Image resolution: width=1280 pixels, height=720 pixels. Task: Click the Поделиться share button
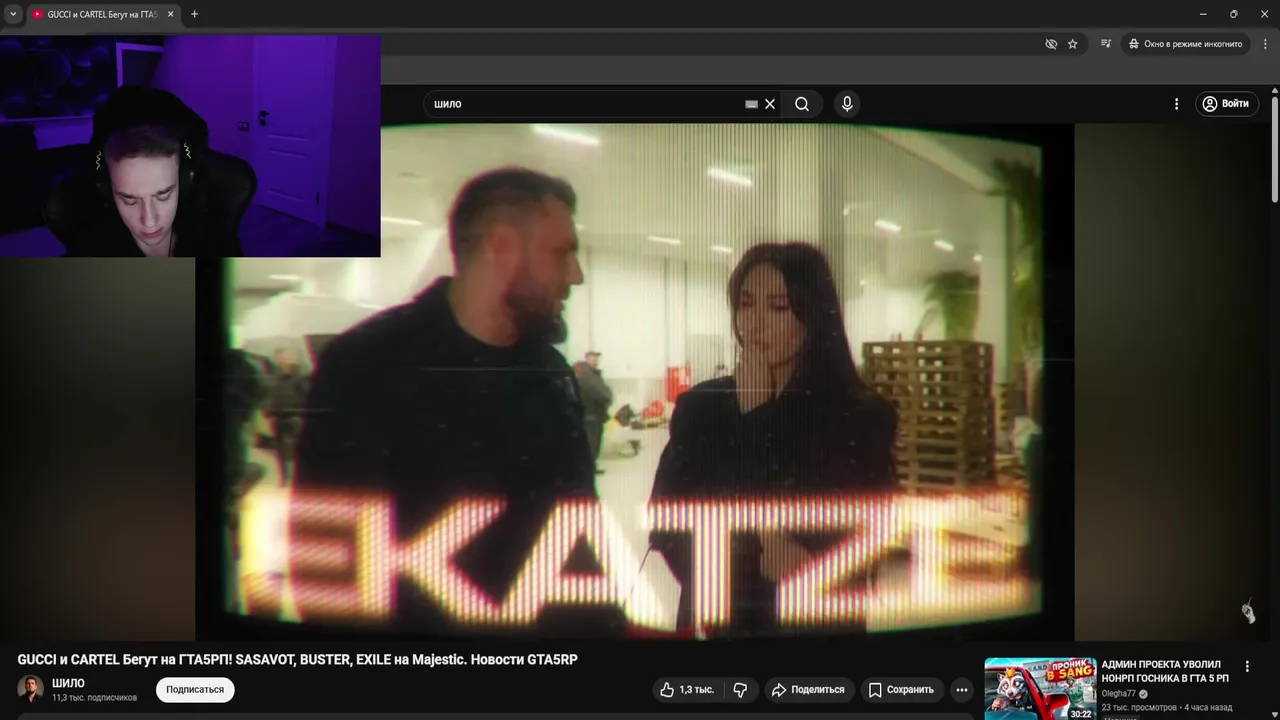click(x=809, y=690)
